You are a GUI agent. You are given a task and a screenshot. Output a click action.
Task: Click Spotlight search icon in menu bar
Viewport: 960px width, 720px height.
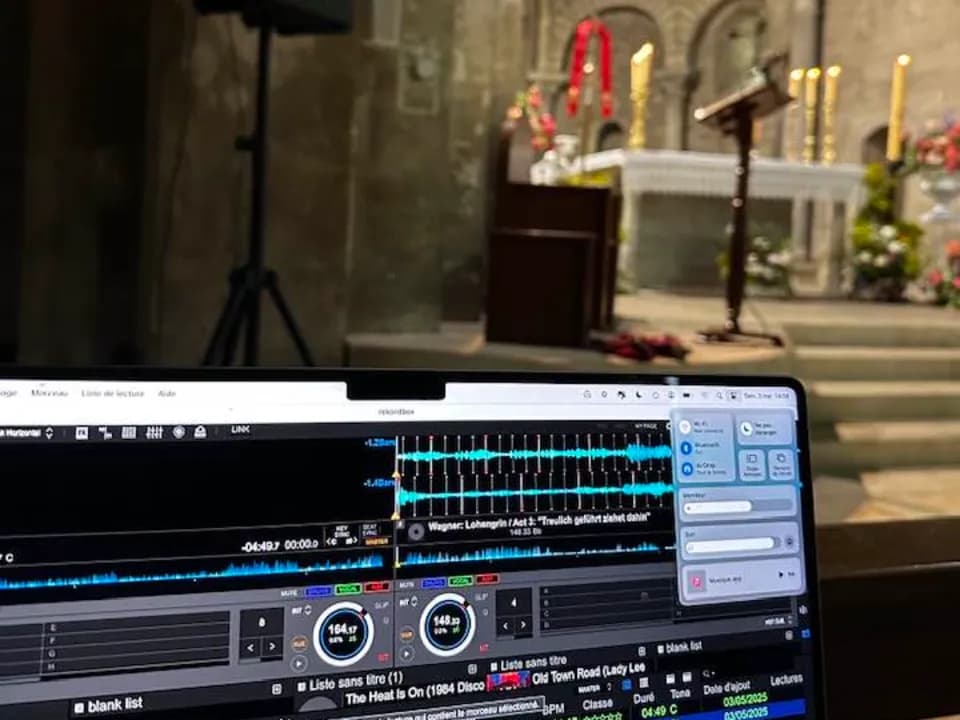point(719,396)
